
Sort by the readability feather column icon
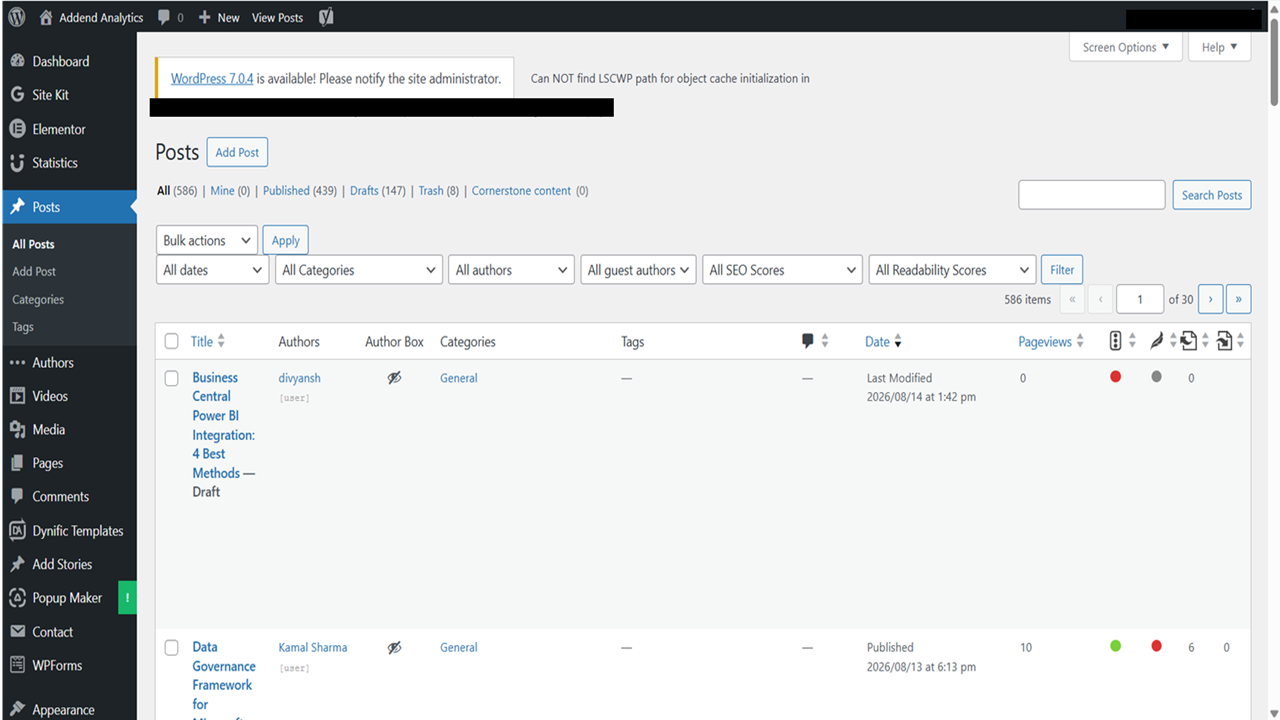(x=1156, y=341)
